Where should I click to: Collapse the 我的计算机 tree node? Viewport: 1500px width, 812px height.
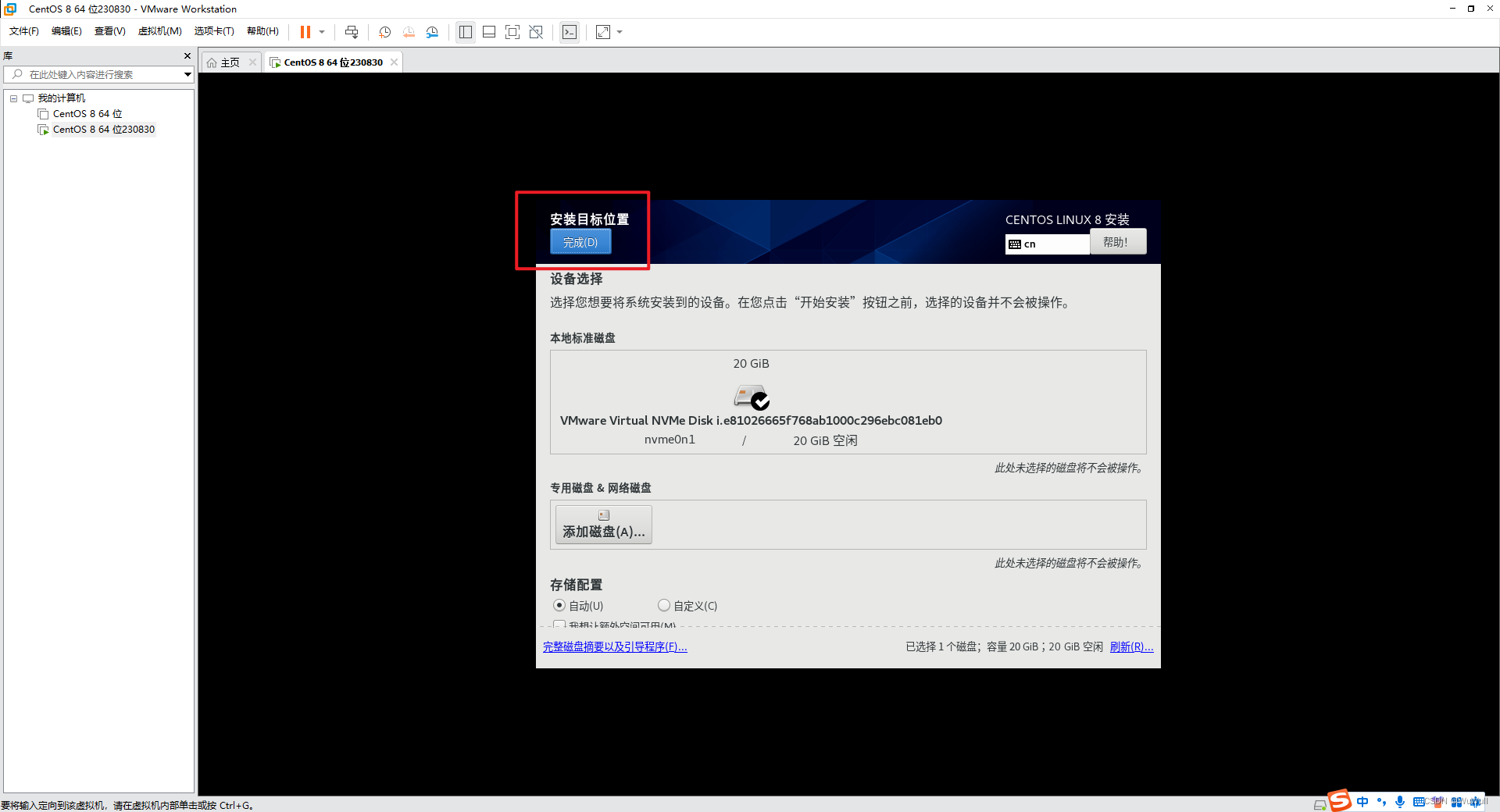[x=13, y=98]
